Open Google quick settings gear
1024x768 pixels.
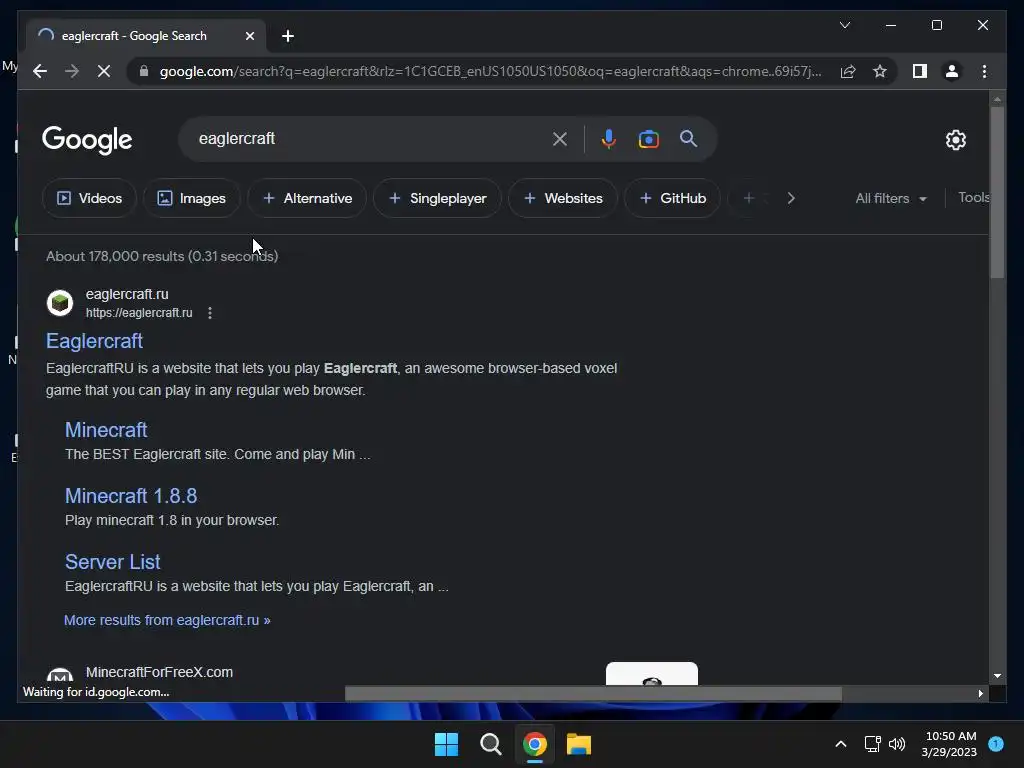(955, 140)
